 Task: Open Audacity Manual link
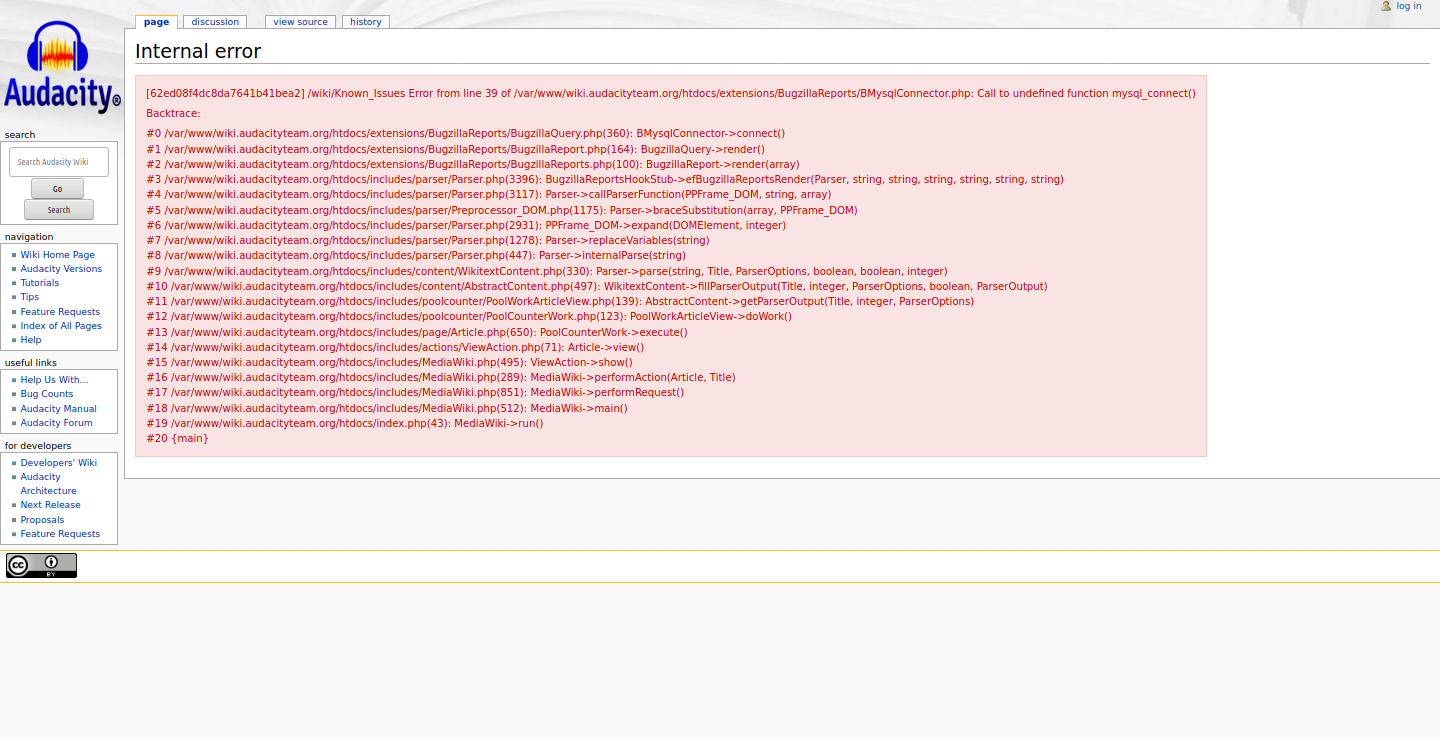[59, 409]
